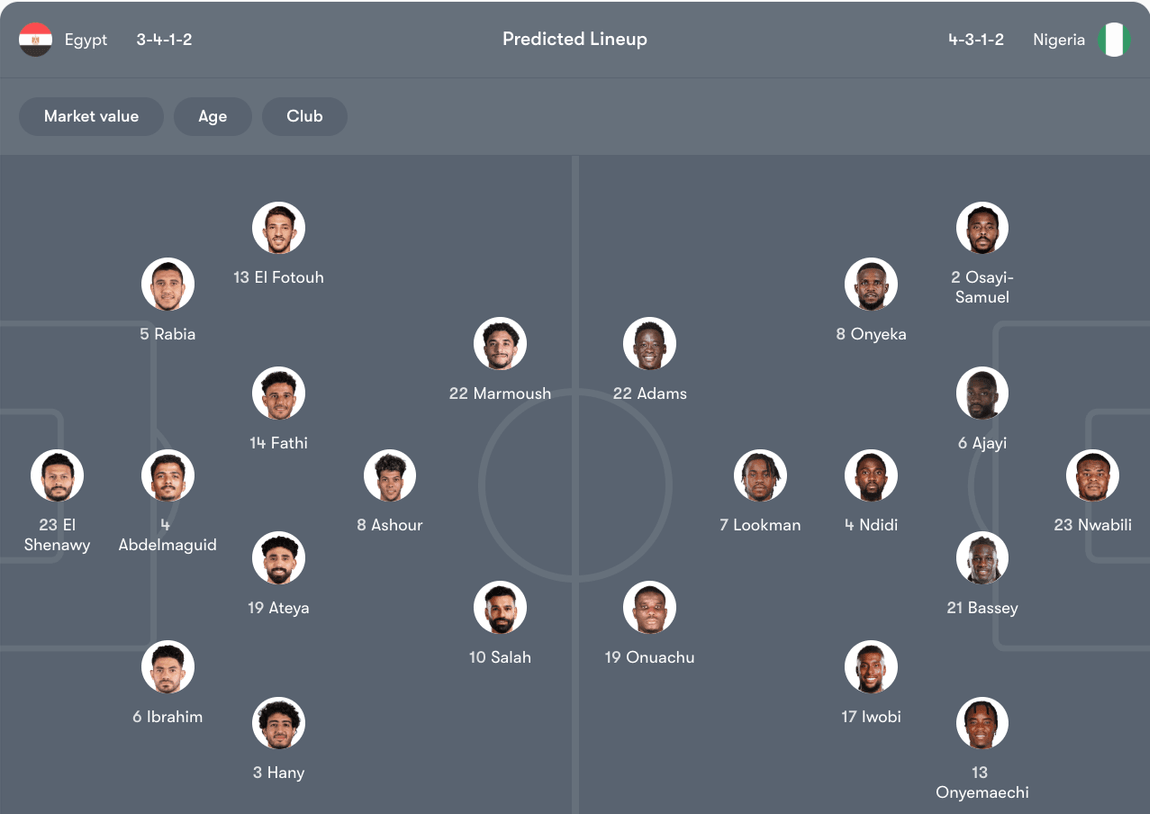
Task: Select Iwobi's player avatar
Action: click(871, 667)
